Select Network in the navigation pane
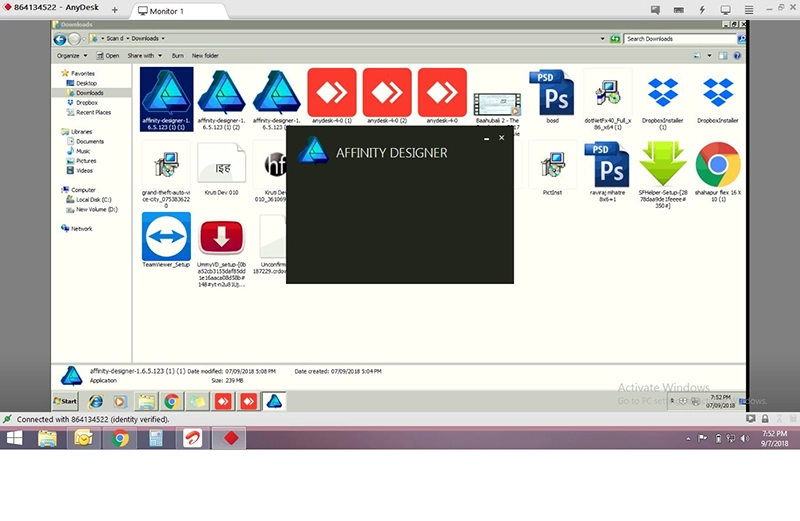Viewport: 800px width, 521px height. pyautogui.click(x=77, y=229)
